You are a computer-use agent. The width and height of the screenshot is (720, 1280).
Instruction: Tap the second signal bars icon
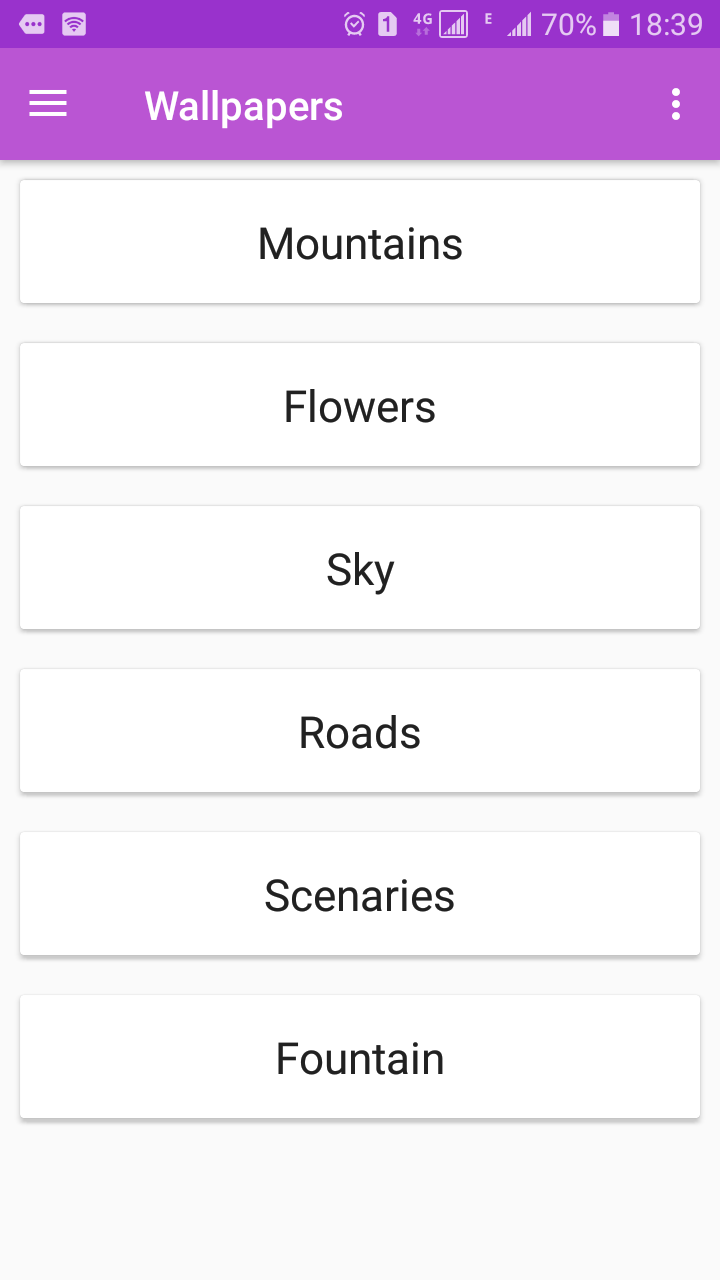[519, 25]
